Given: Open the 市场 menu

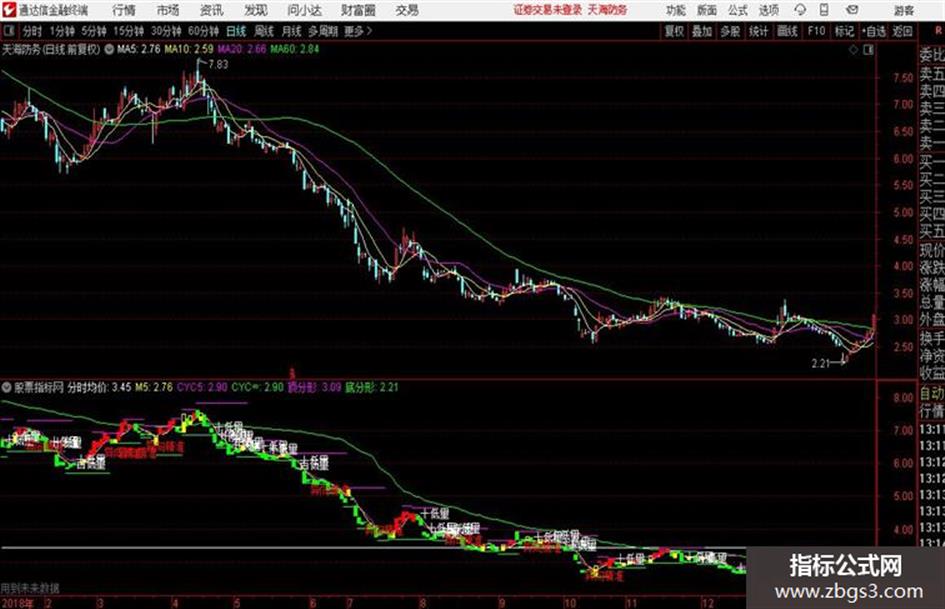Looking at the screenshot, I should point(168,10).
